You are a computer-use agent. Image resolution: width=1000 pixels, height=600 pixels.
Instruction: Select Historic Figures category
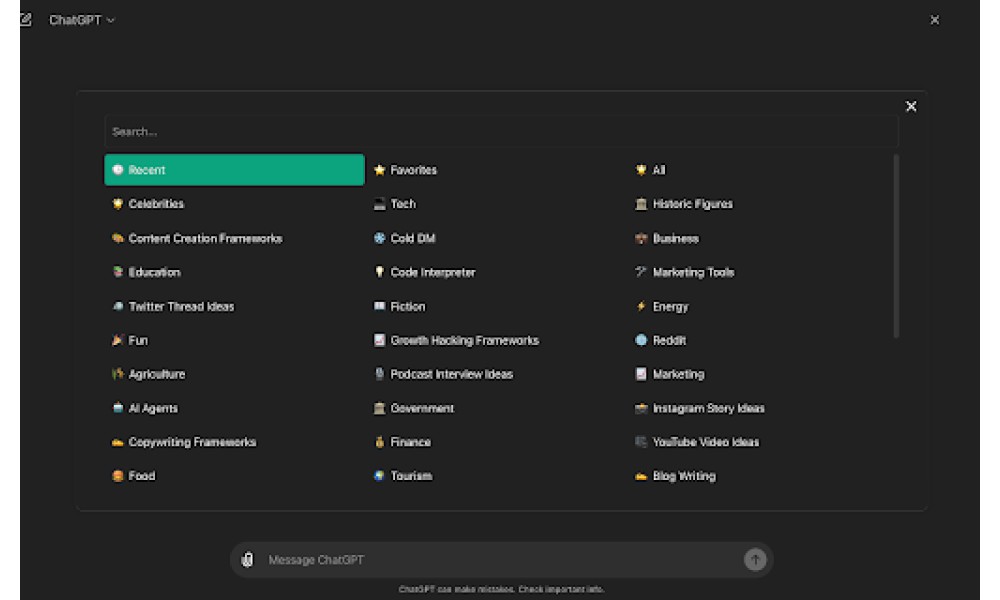759,204
